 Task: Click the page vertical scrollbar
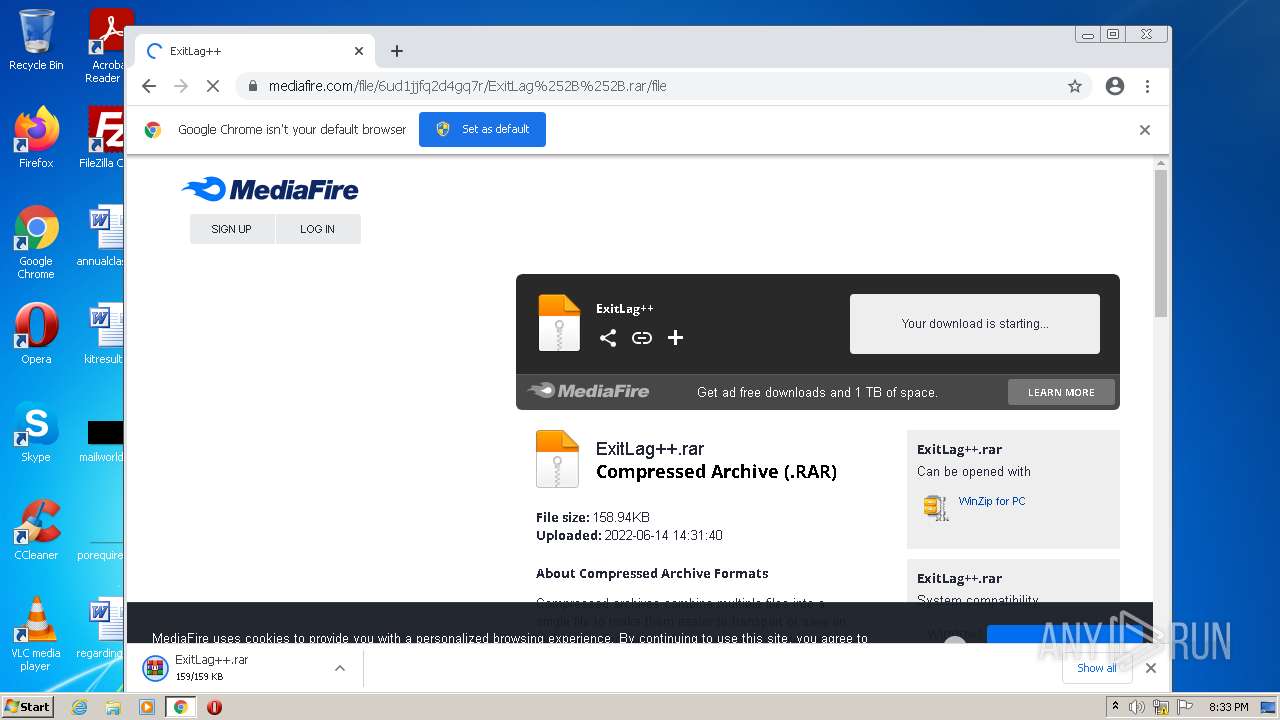[x=1160, y=244]
